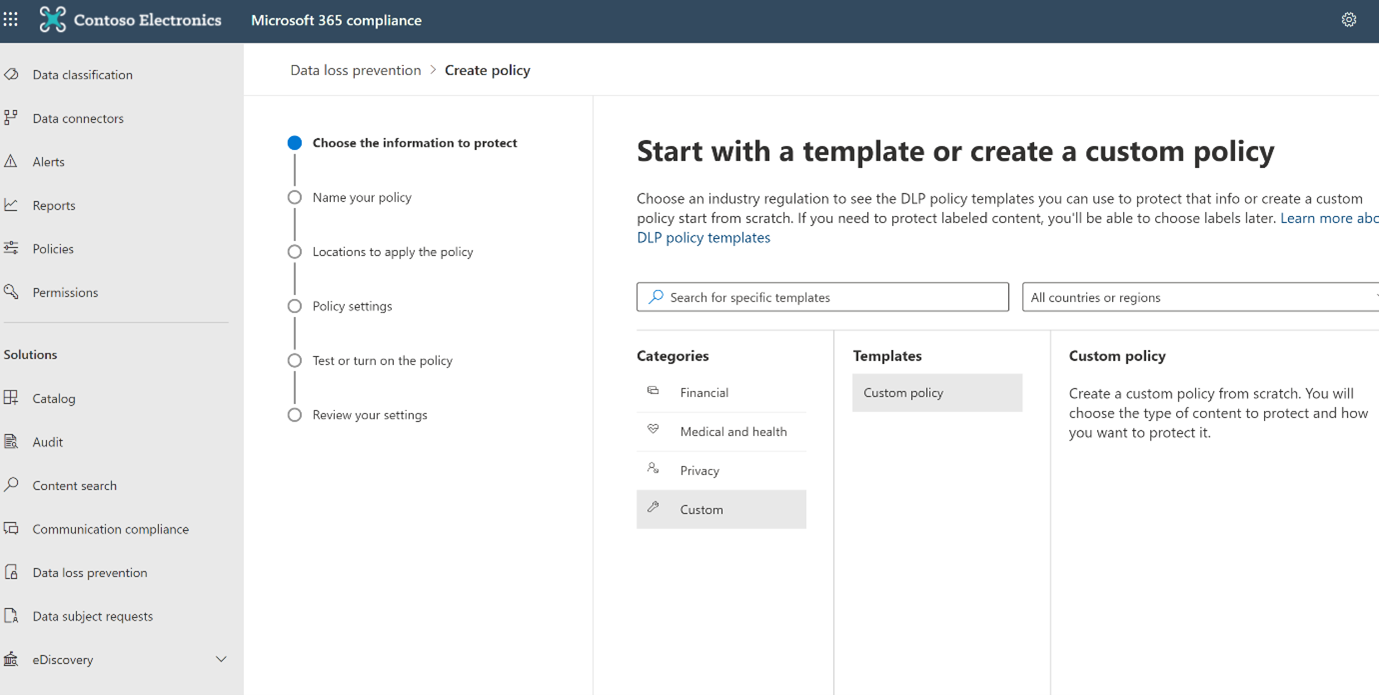This screenshot has height=695, width=1379.
Task: Choose the Custom category
Action: (x=721, y=510)
